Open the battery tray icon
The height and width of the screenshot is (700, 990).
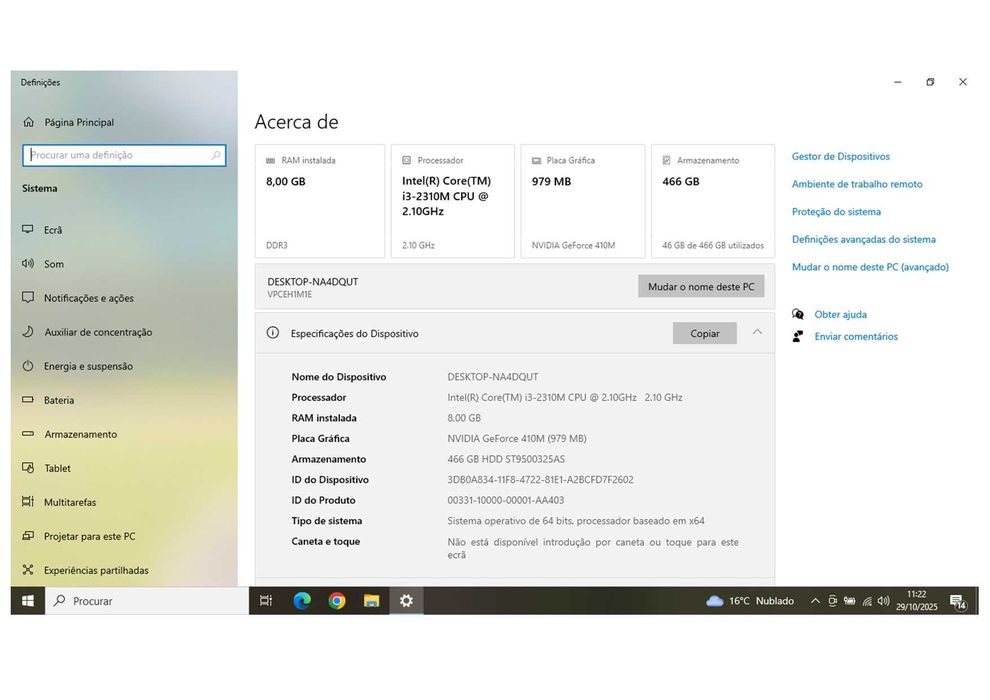pyautogui.click(x=850, y=601)
